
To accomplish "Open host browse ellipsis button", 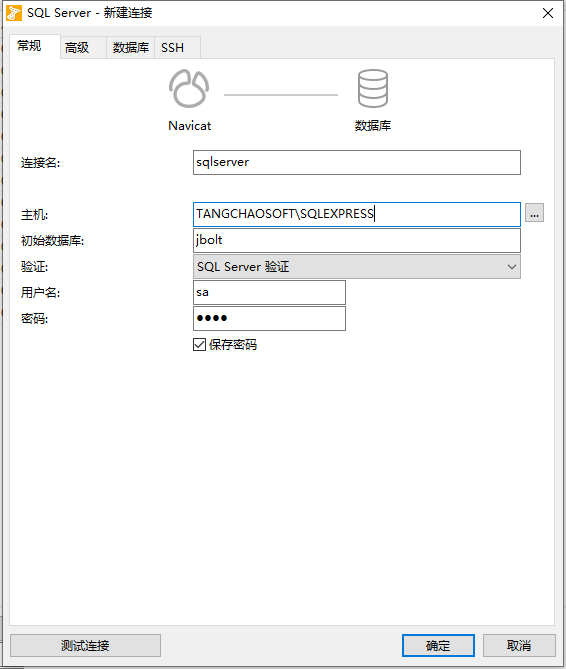I will [534, 212].
